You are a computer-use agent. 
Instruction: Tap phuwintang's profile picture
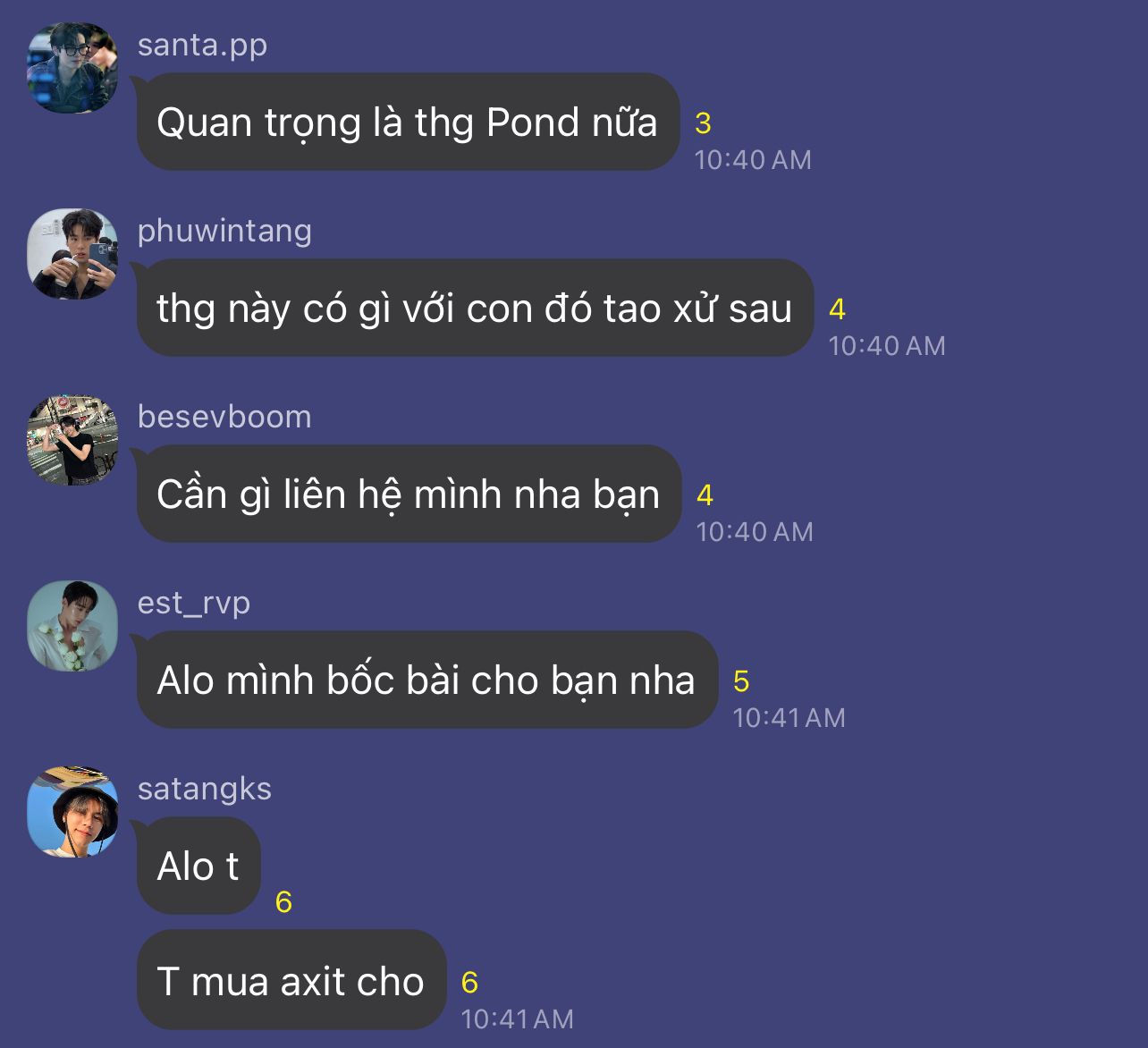pos(72,254)
